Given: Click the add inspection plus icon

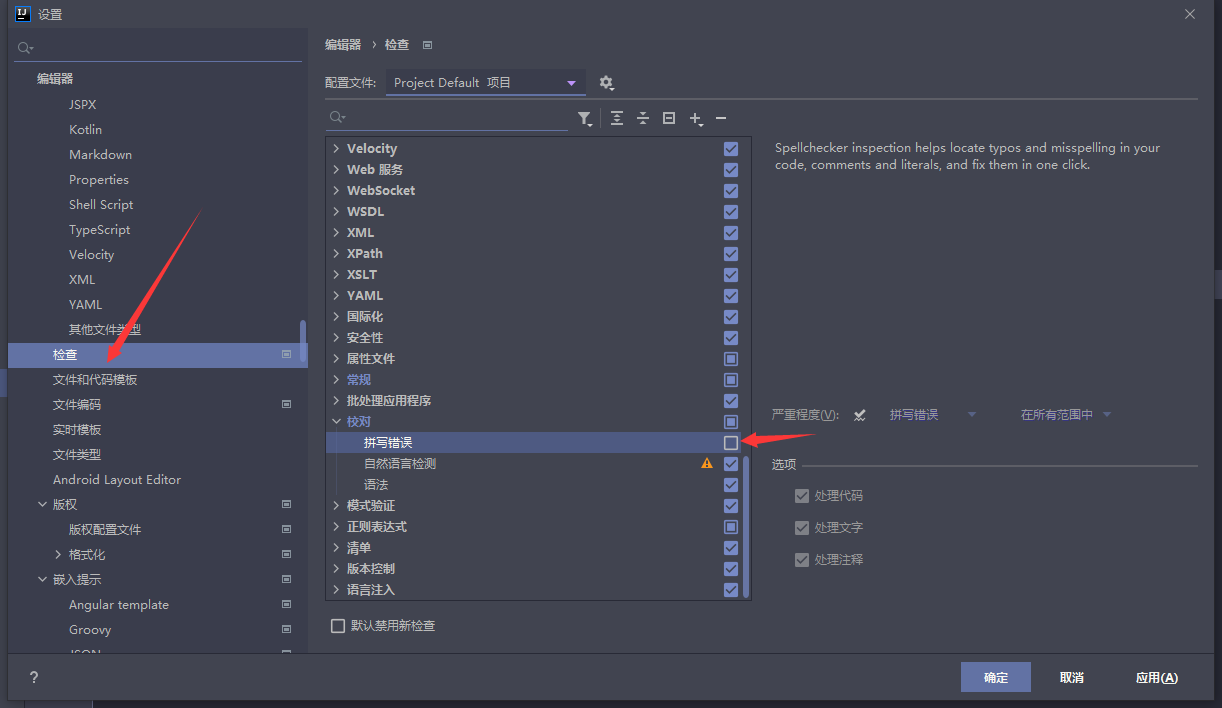Looking at the screenshot, I should point(696,119).
